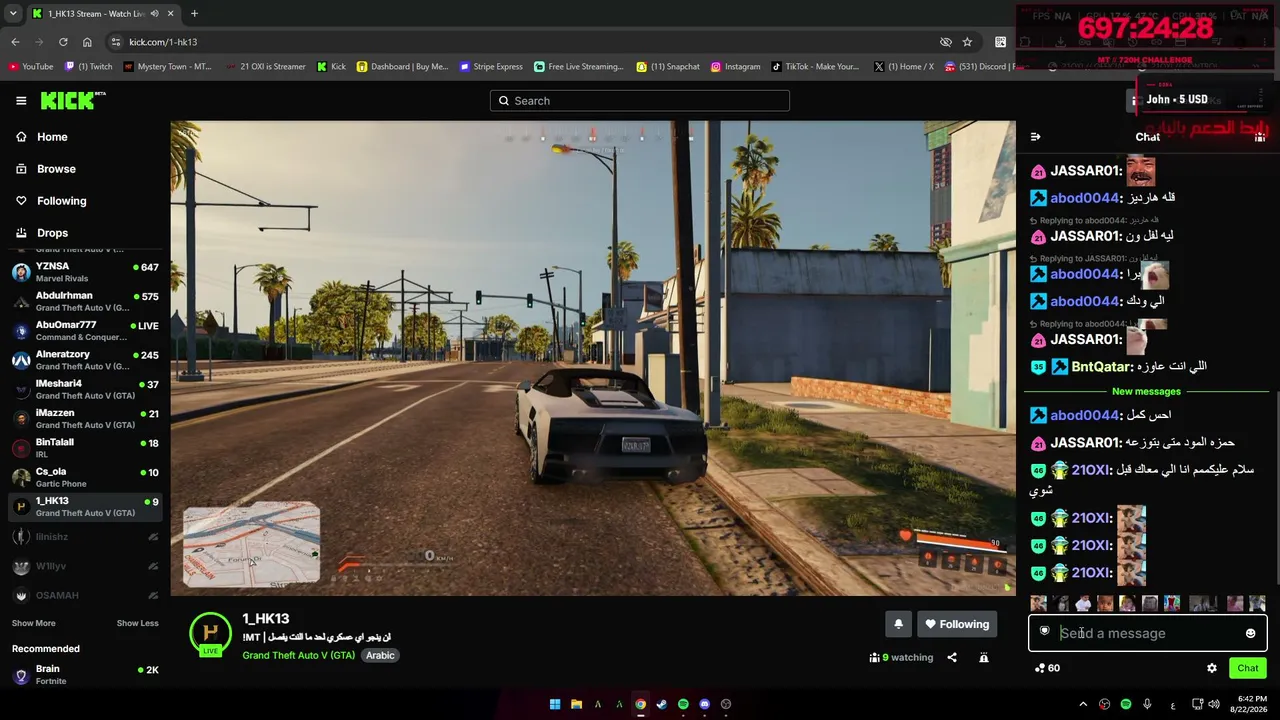Viewport: 1280px width, 720px height.
Task: Reload the kick.com page
Action: point(63,42)
